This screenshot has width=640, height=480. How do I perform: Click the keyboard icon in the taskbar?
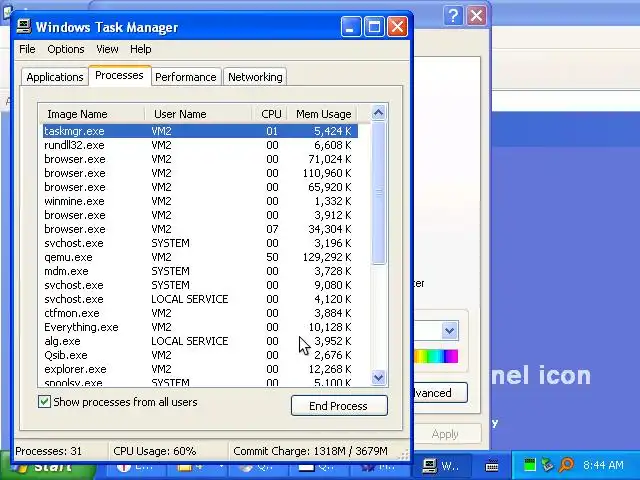[x=492, y=465]
